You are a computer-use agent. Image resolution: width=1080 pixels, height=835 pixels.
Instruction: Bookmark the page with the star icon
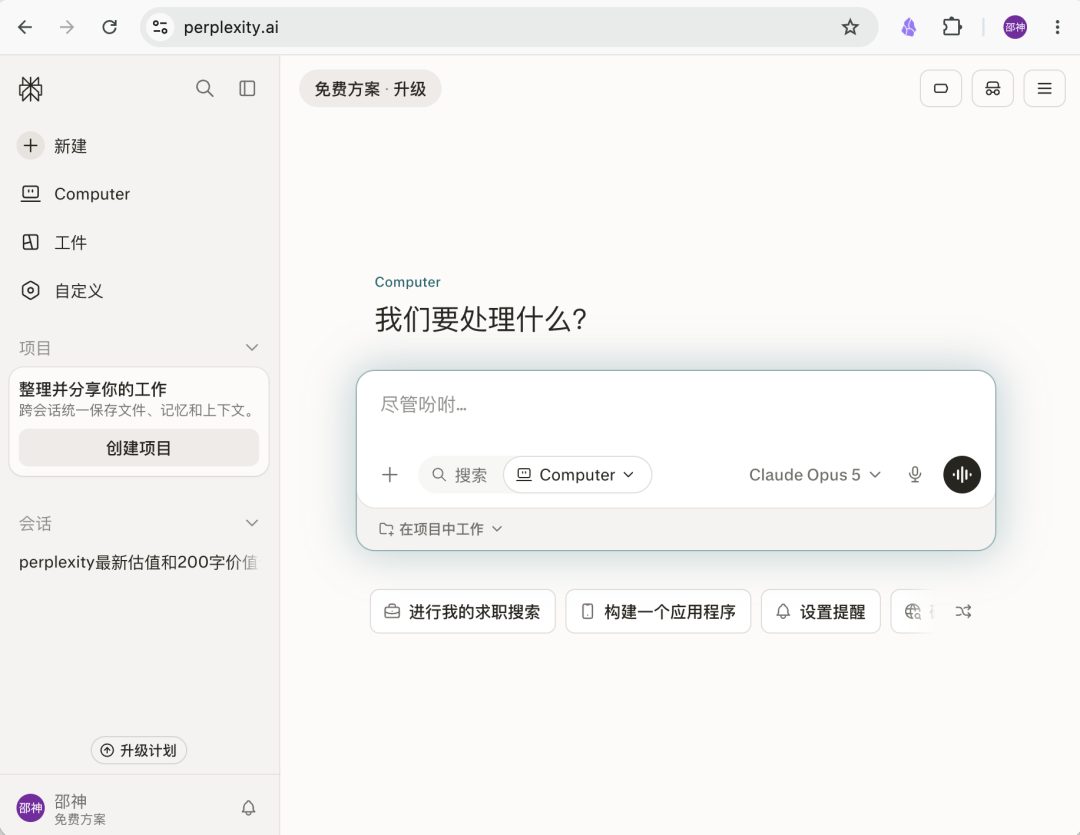pyautogui.click(x=850, y=27)
